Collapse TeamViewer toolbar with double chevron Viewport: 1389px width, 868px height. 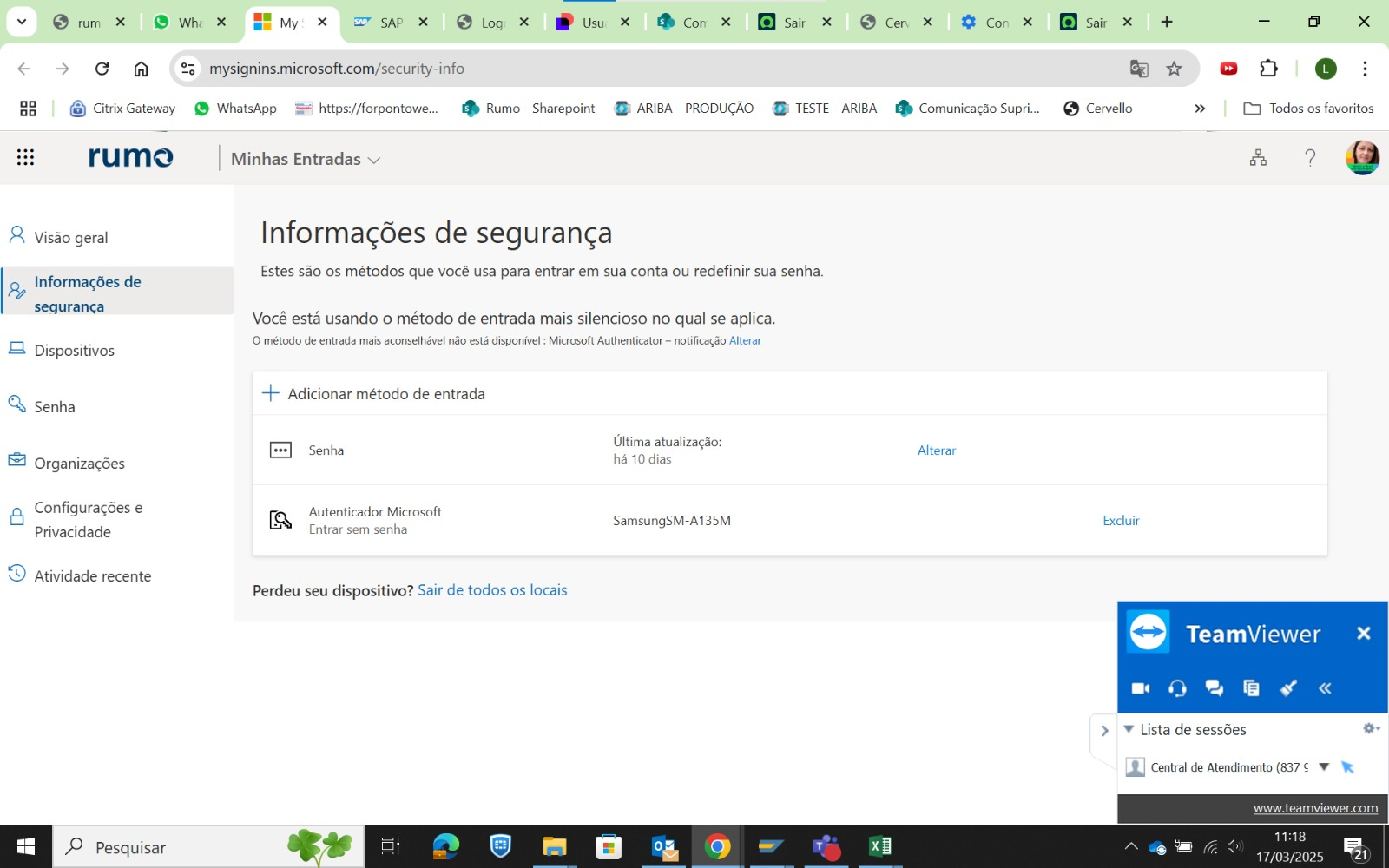point(1325,687)
